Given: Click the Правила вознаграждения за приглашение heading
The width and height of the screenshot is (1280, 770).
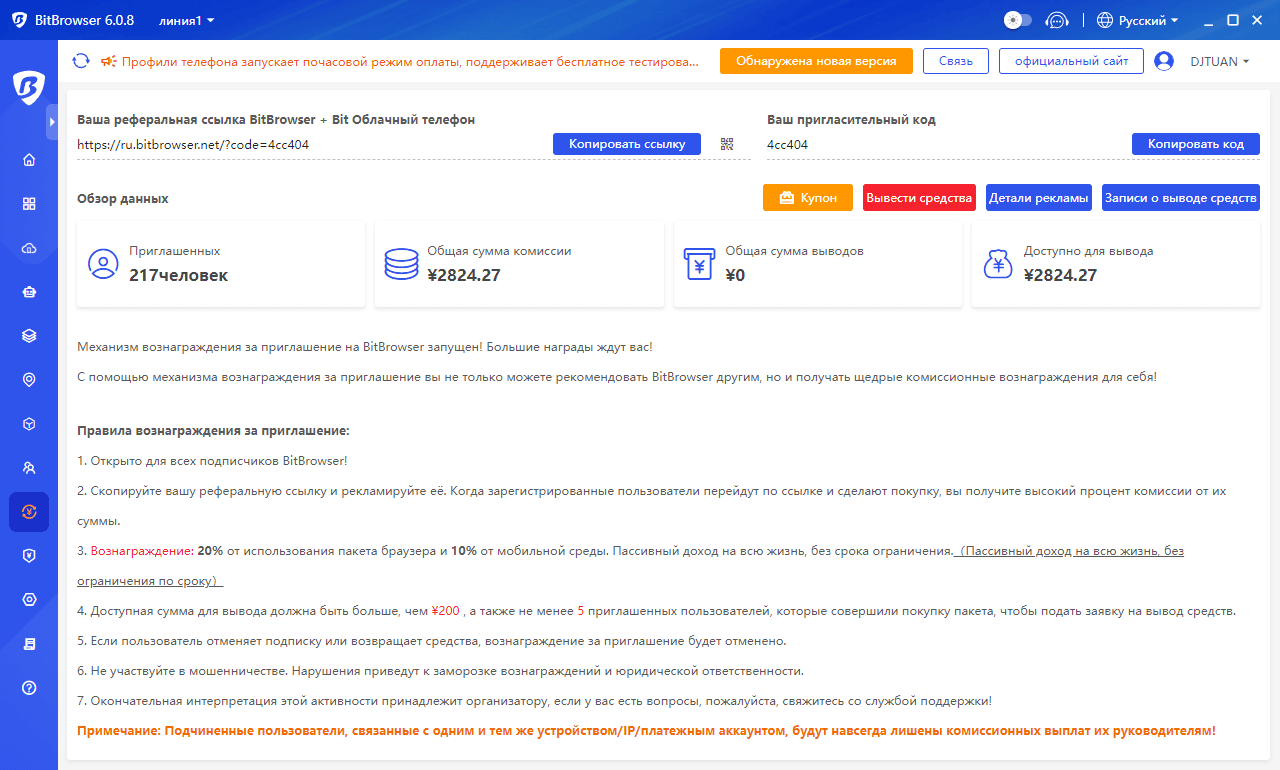Looking at the screenshot, I should (x=213, y=431).
